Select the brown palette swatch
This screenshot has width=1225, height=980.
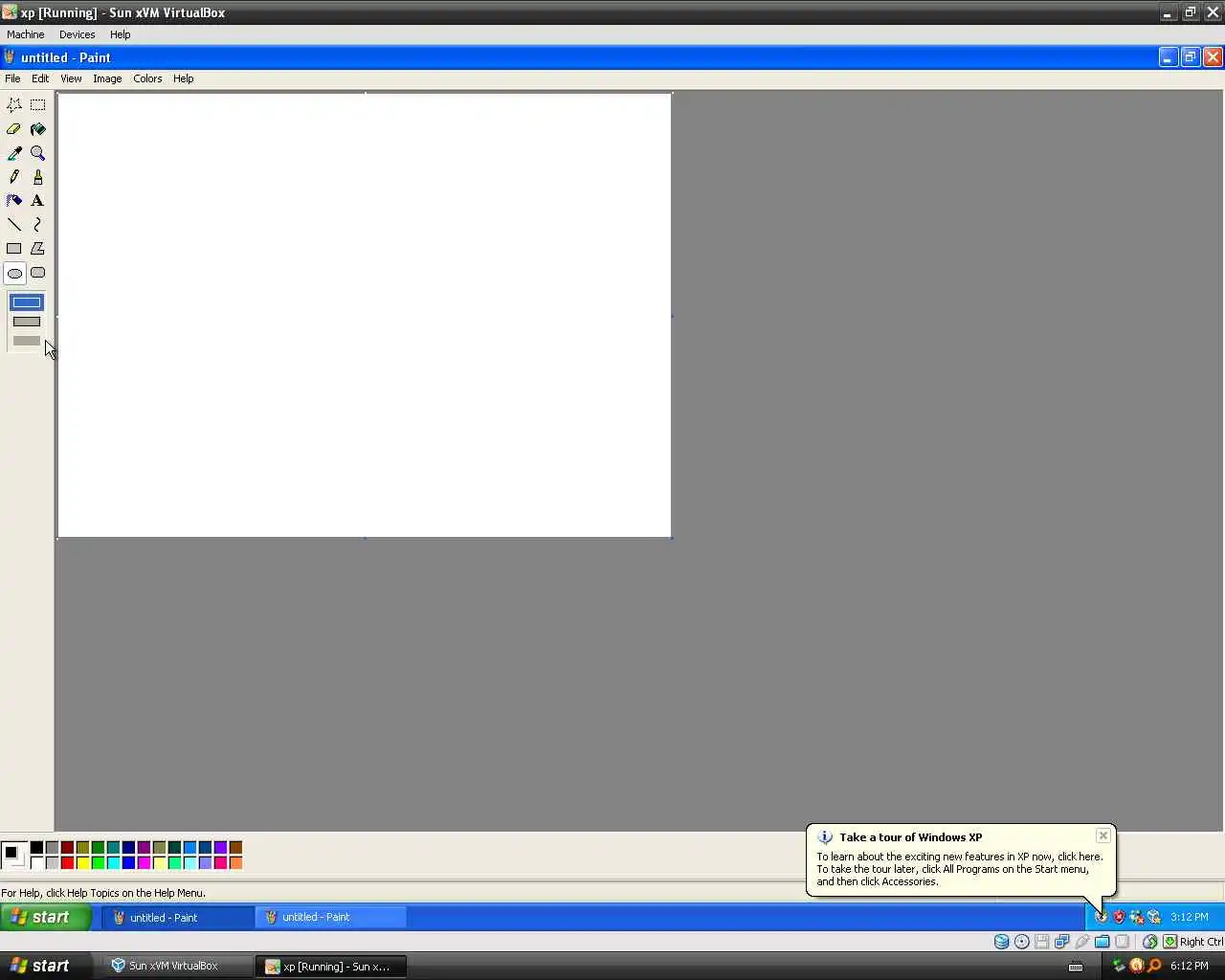pos(235,847)
